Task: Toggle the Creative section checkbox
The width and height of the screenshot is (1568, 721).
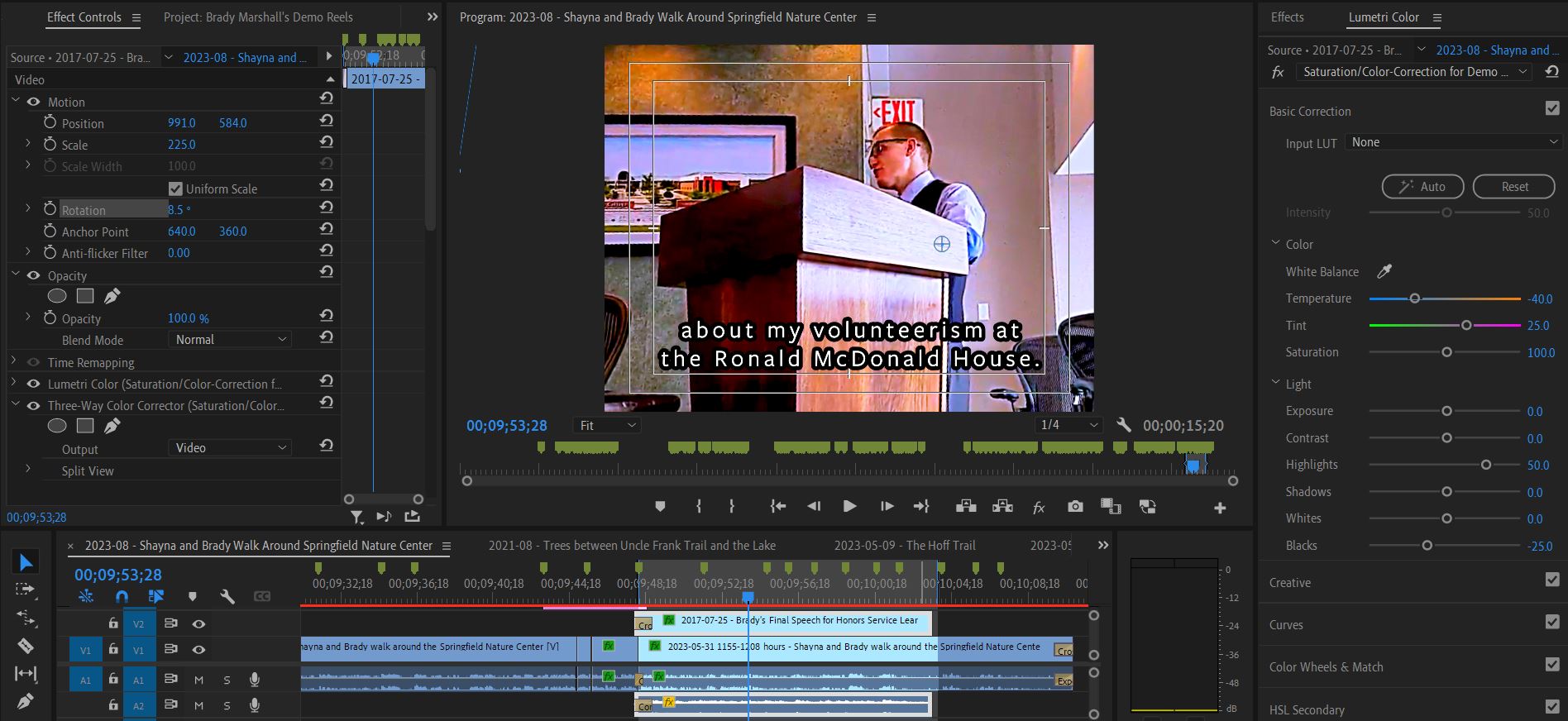Action: pyautogui.click(x=1552, y=580)
